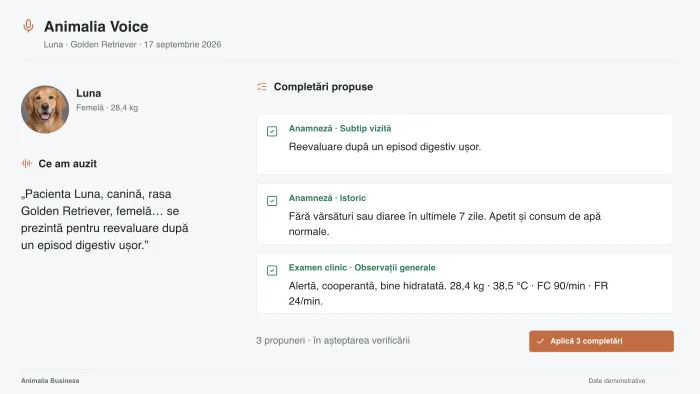Toggle the Examen clinic Observații generale checkbox

[272, 270]
